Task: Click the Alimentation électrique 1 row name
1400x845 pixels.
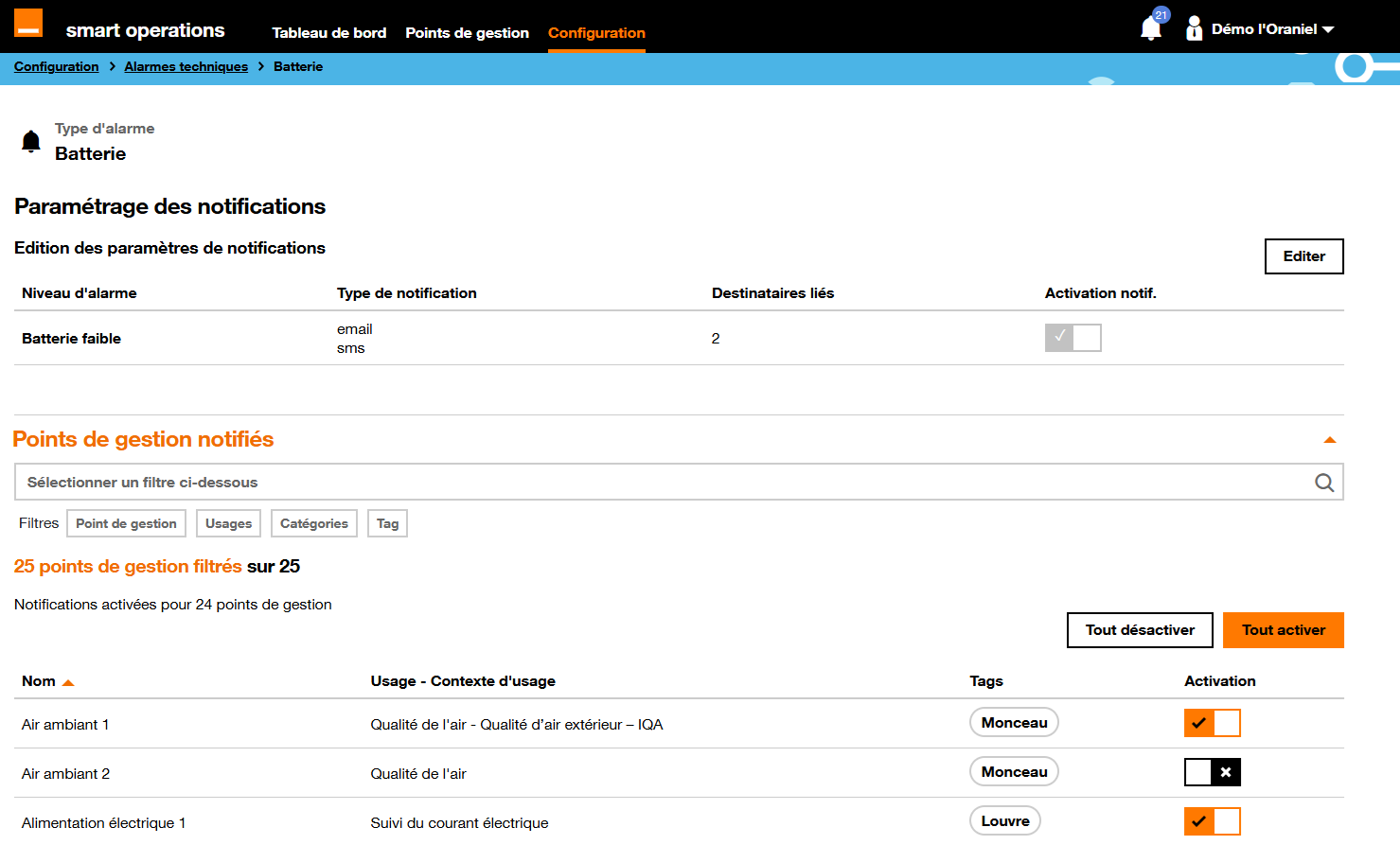Action: click(x=104, y=823)
